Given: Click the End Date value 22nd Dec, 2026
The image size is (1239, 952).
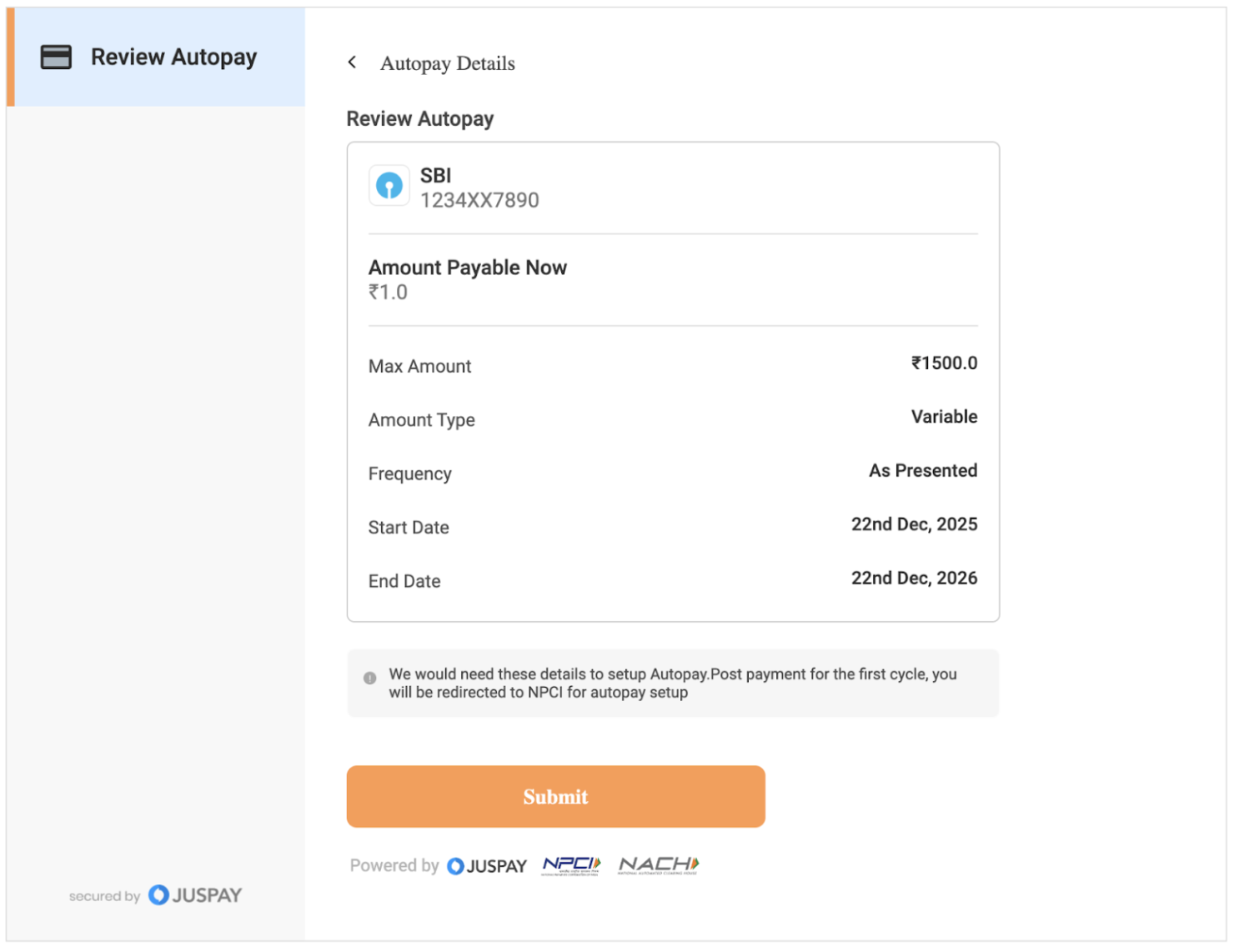Looking at the screenshot, I should point(914,579).
